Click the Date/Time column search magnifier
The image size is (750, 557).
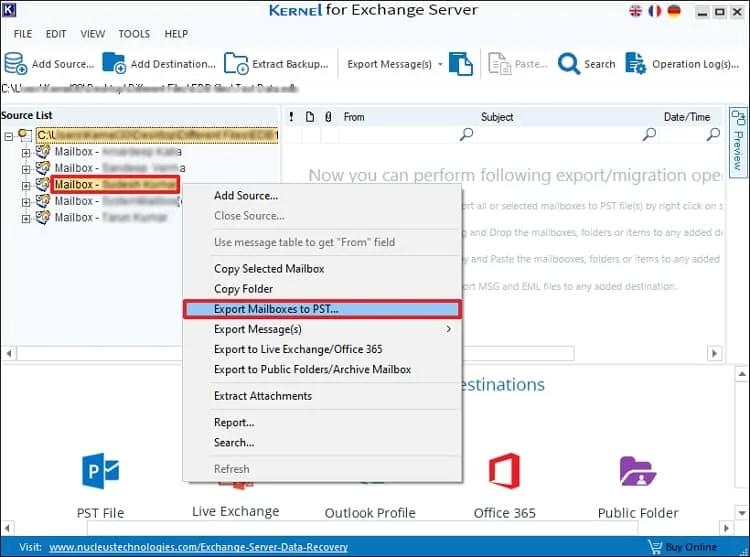click(713, 134)
